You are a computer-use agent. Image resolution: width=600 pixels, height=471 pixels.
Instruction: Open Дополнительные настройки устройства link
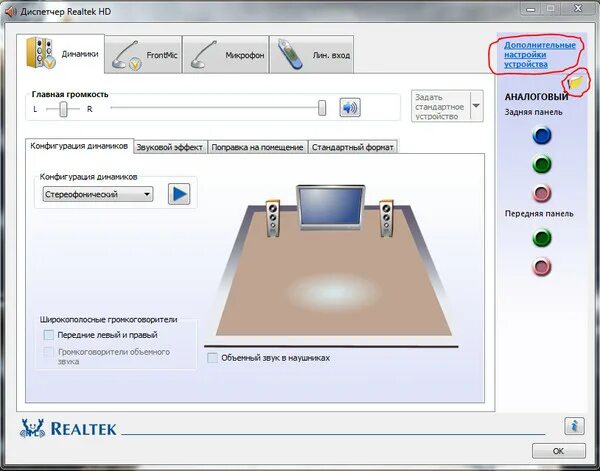(540, 55)
